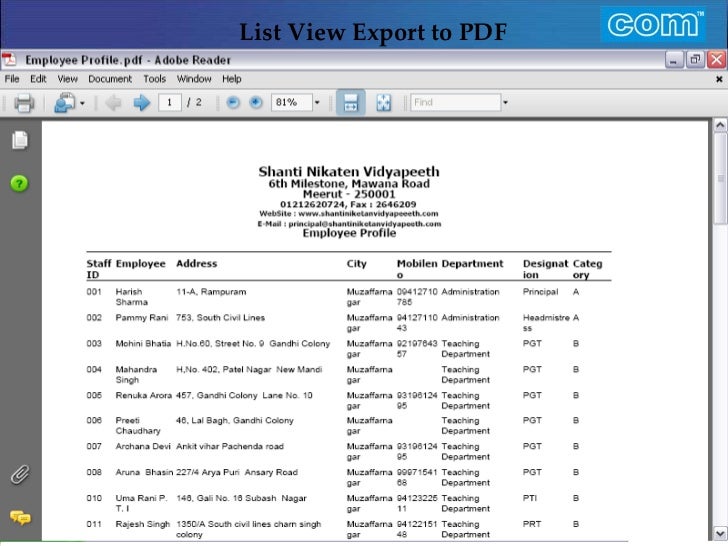Open the Pages panel icon in sidebar
The width and height of the screenshot is (728, 546).
click(x=20, y=140)
